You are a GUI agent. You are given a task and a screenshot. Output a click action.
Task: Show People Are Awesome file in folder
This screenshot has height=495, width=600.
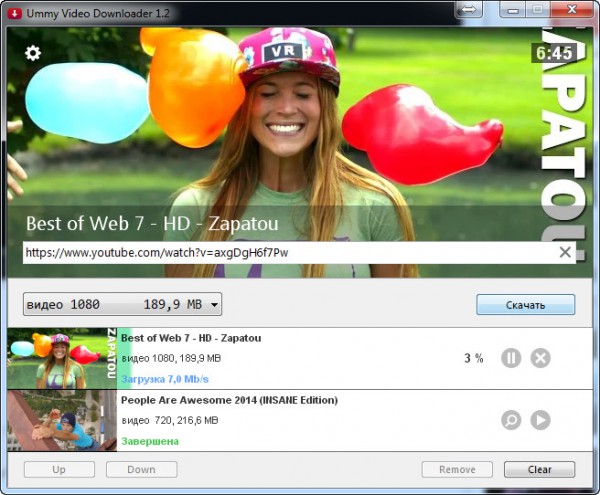pos(511,420)
